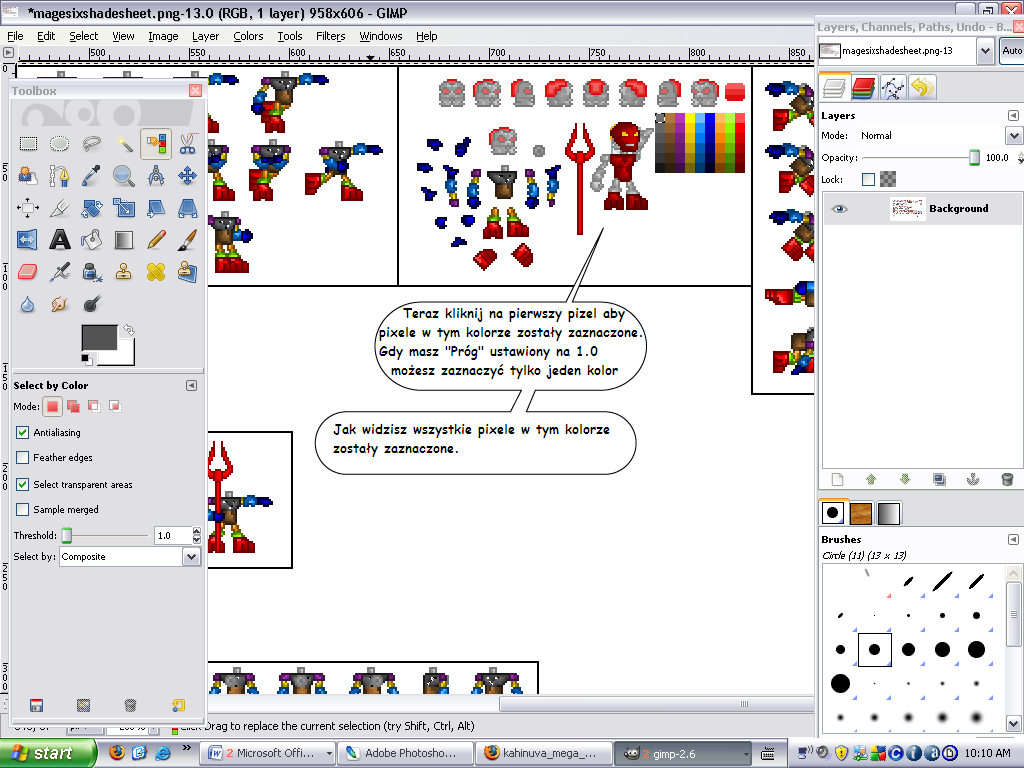Toggle the Lock pixels checkbox

868,179
